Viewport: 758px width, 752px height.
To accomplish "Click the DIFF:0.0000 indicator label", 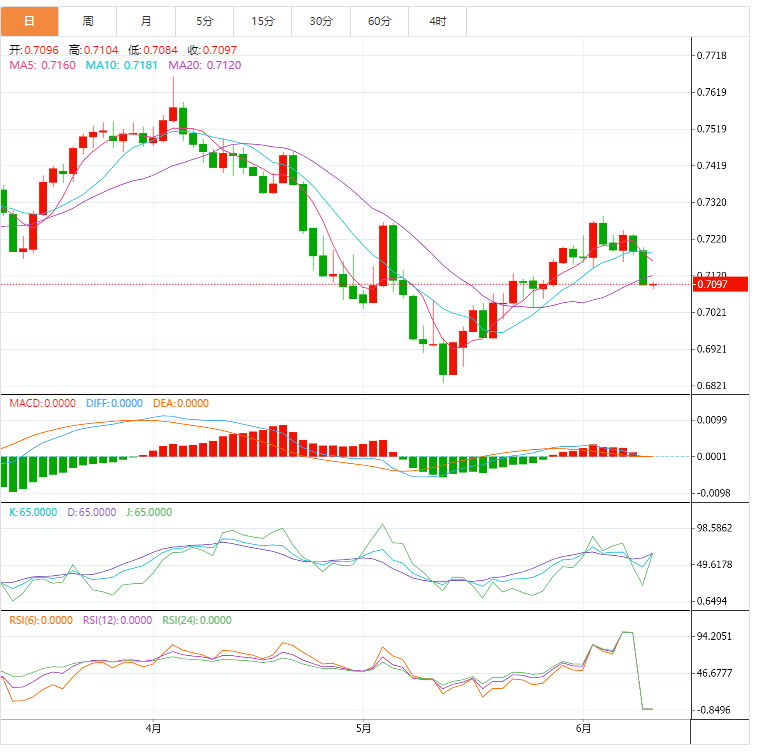I will [114, 403].
